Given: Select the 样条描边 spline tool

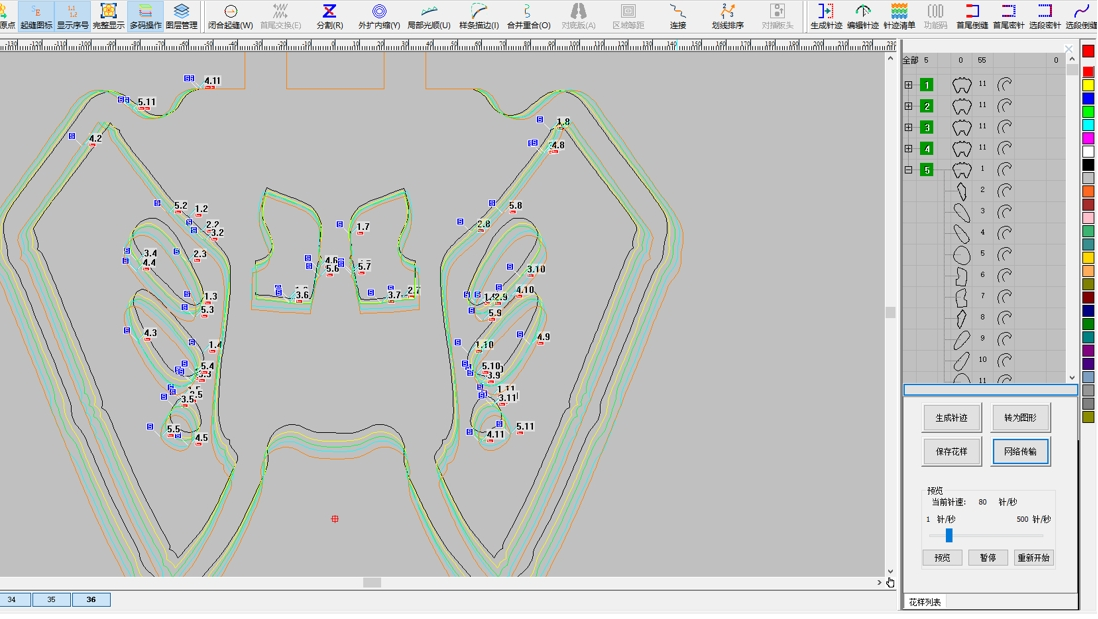Looking at the screenshot, I should pos(479,16).
